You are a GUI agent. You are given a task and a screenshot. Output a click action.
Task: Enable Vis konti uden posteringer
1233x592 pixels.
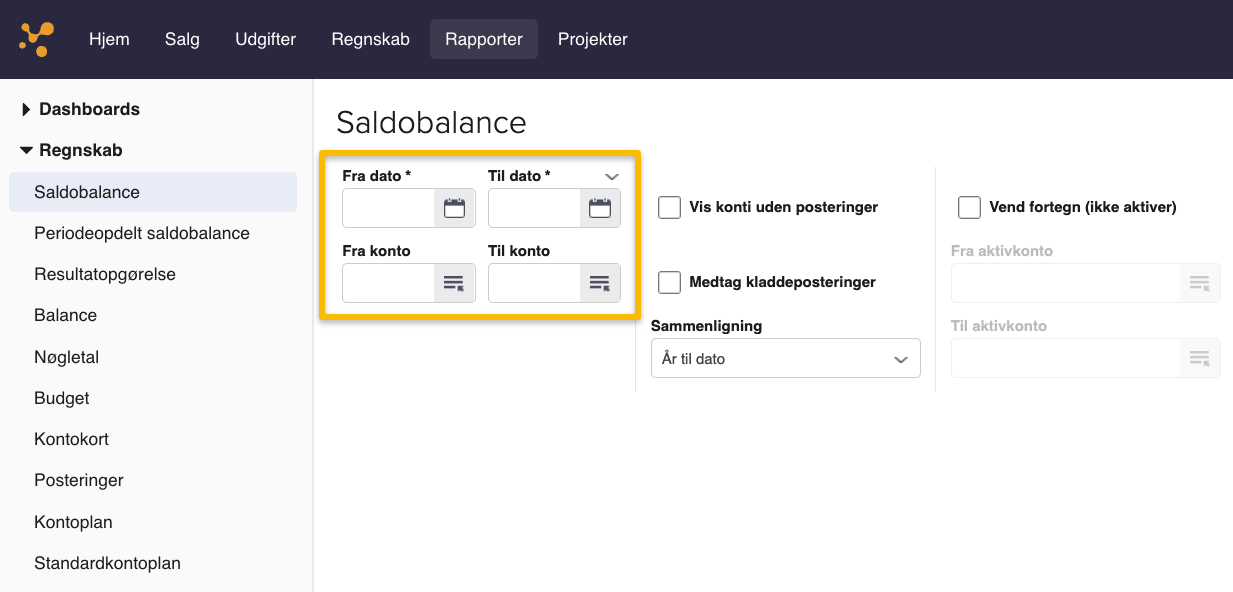tap(669, 207)
